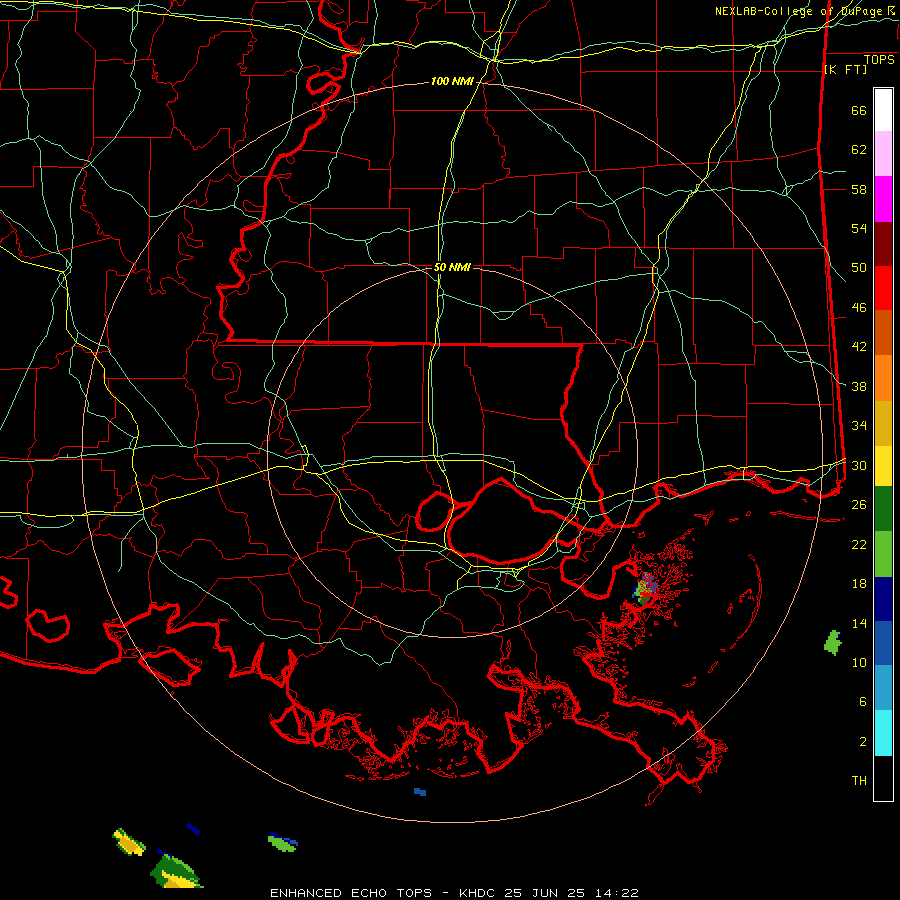
Task: Click the "[K FT]" units label
Action: pyautogui.click(x=845, y=69)
